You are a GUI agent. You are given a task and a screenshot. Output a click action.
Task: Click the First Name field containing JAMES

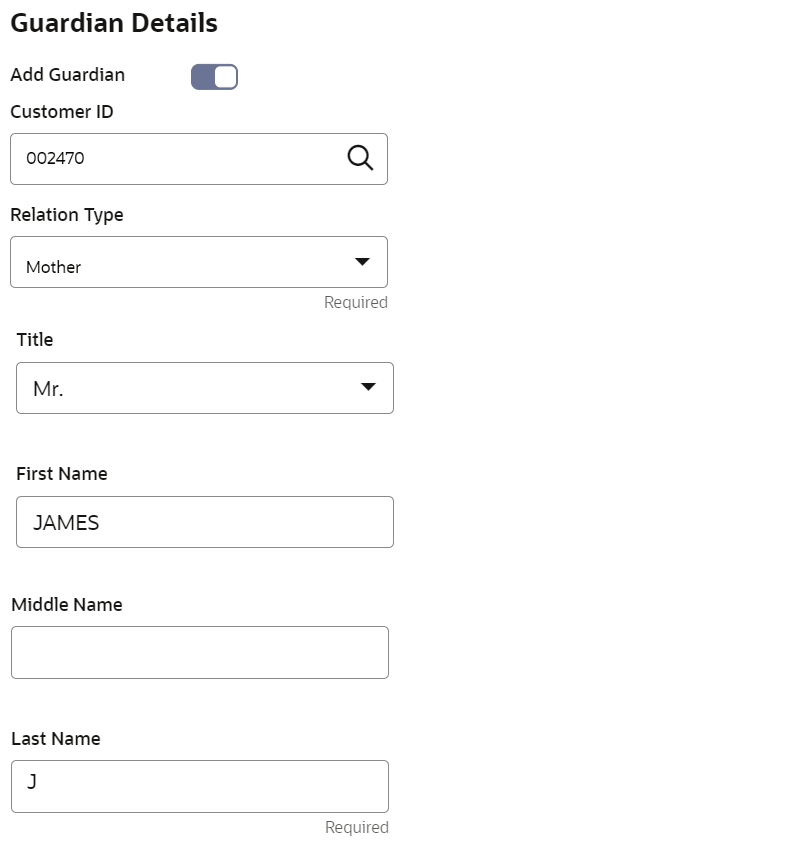[205, 522]
